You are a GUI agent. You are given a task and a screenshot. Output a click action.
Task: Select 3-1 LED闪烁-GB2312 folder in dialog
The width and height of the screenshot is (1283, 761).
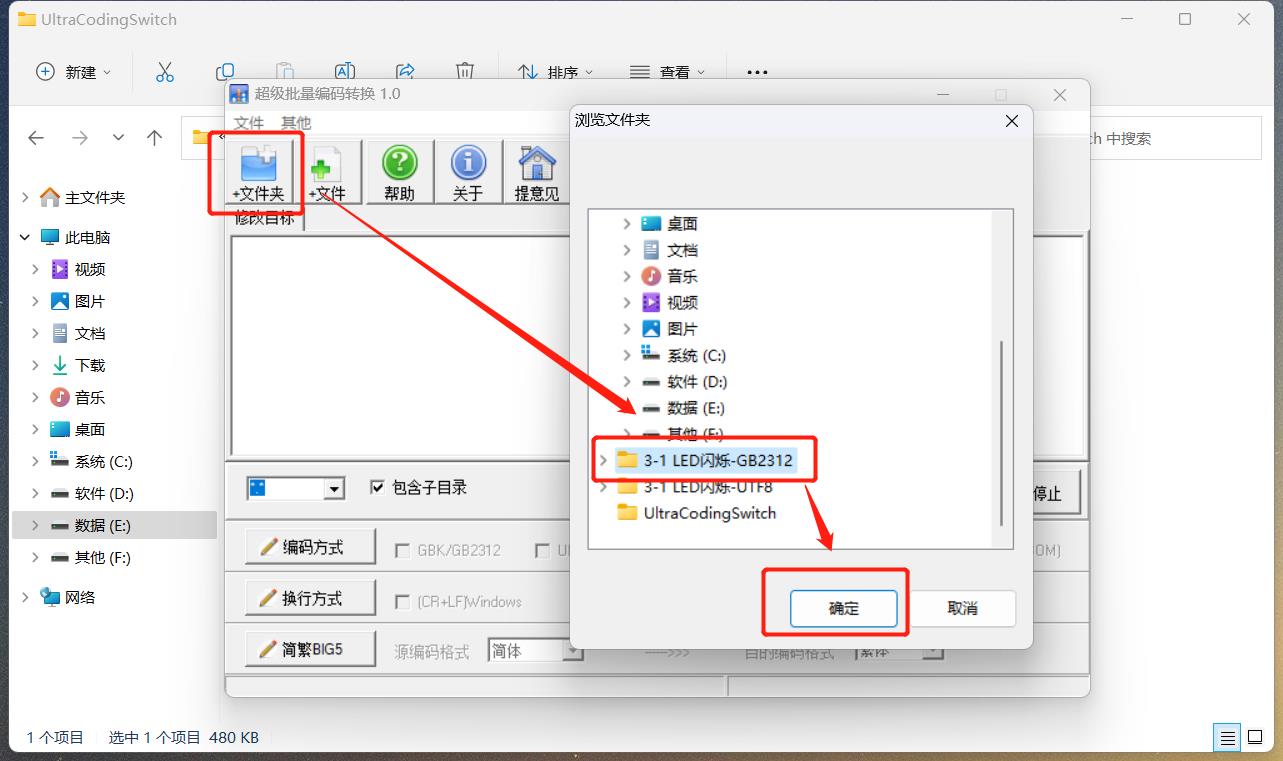pyautogui.click(x=718, y=460)
